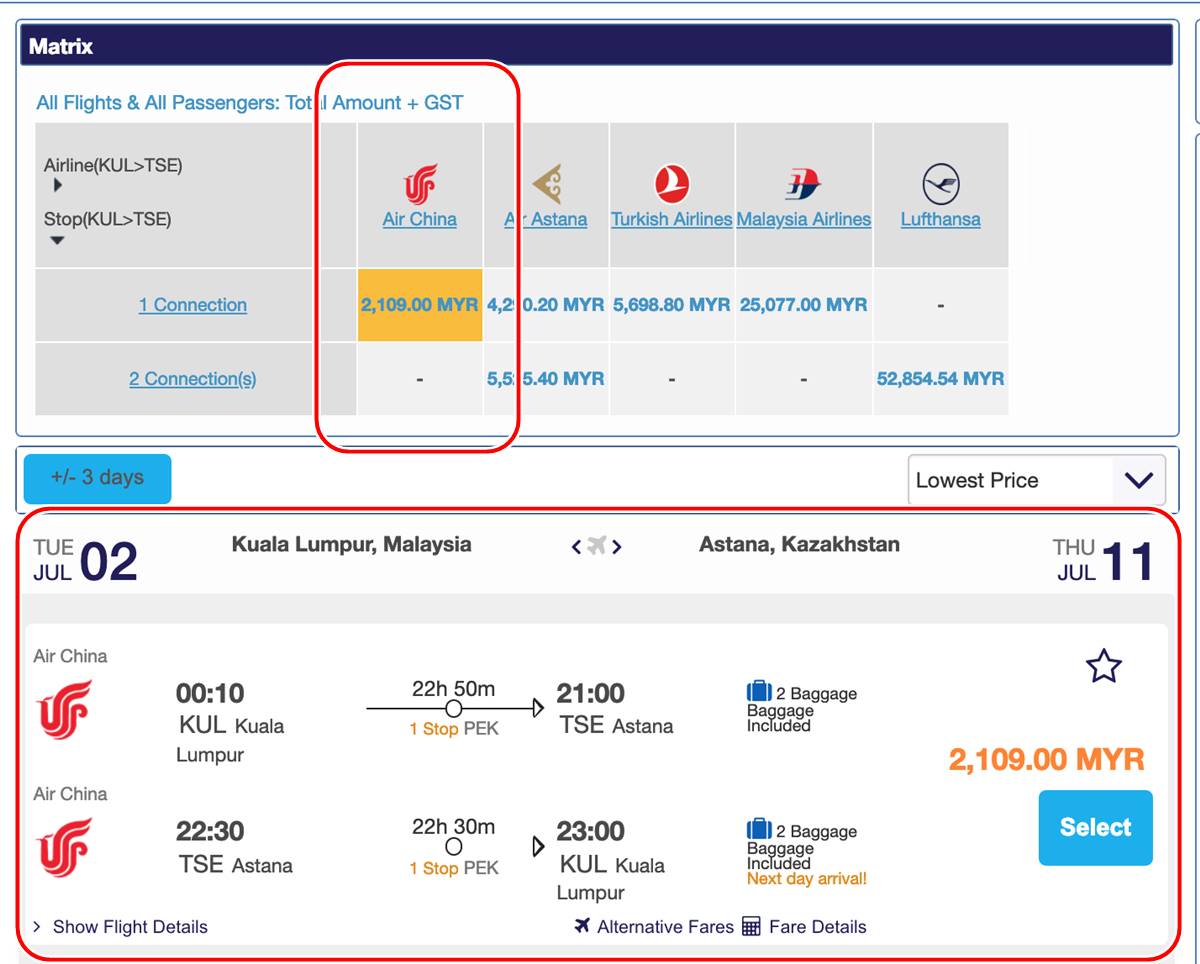
Task: Click the outbound 1 Stop PEK label
Action: [453, 729]
